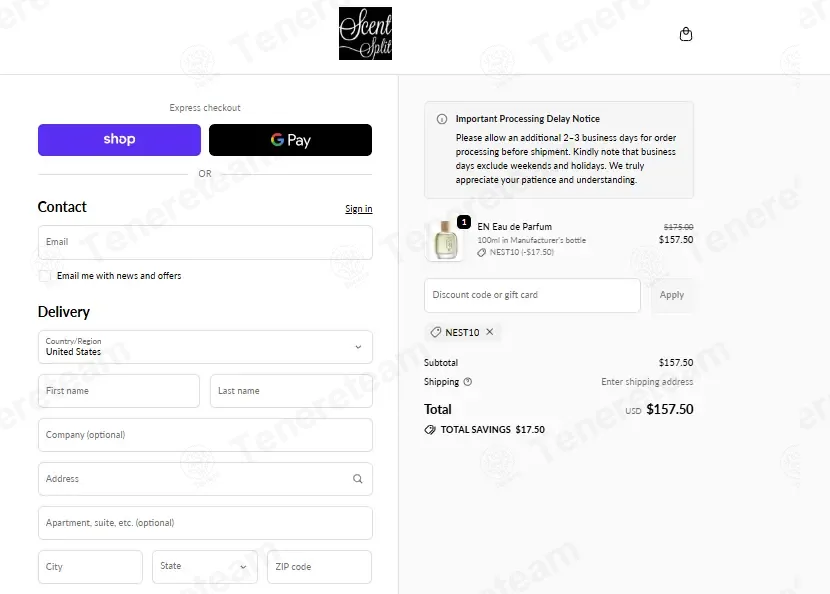Click the address search magnifier icon
This screenshot has width=830, height=594.
point(358,479)
